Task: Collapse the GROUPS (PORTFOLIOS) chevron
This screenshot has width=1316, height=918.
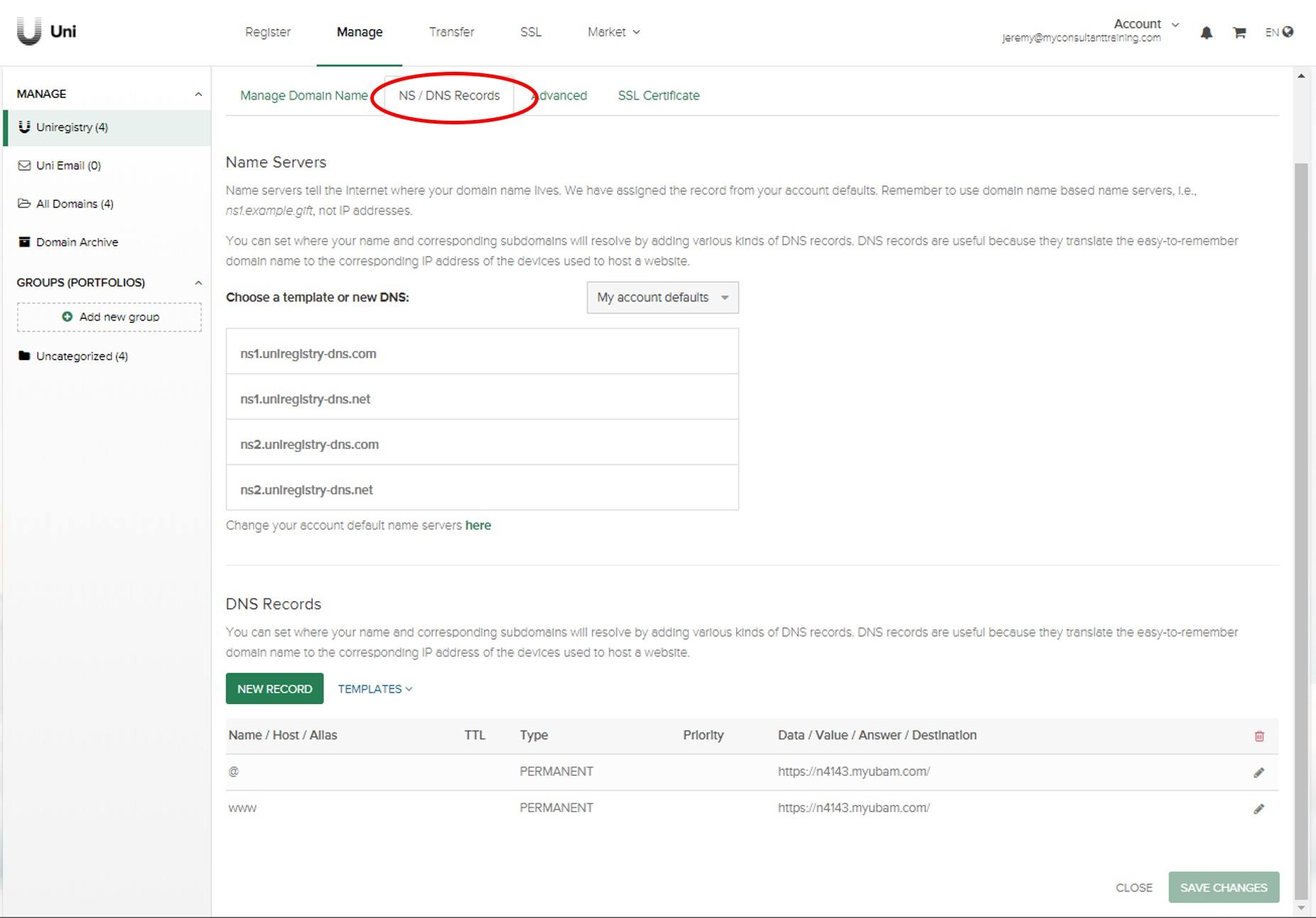Action: (x=198, y=283)
